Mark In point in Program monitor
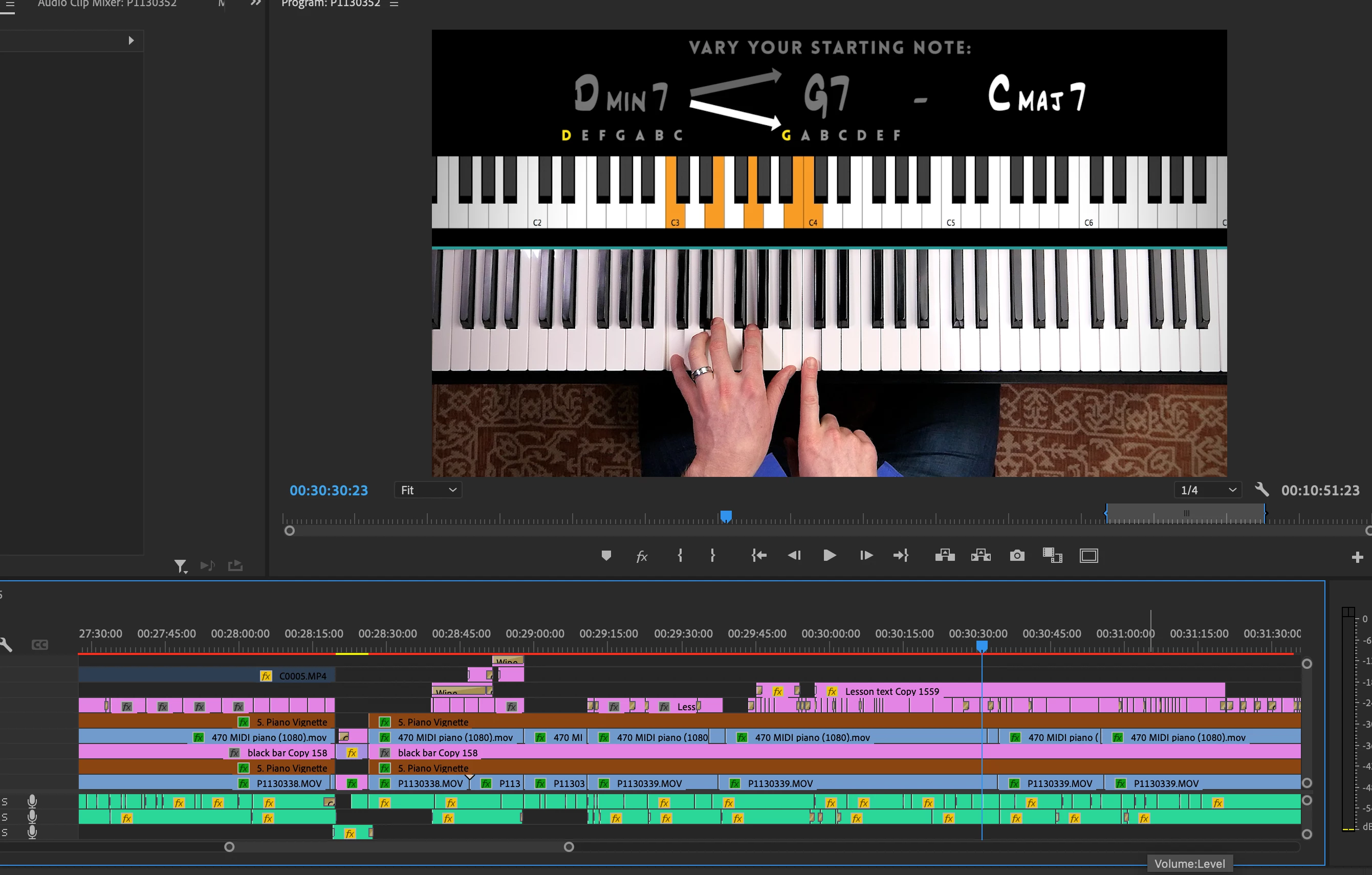The width and height of the screenshot is (1372, 875). [680, 555]
